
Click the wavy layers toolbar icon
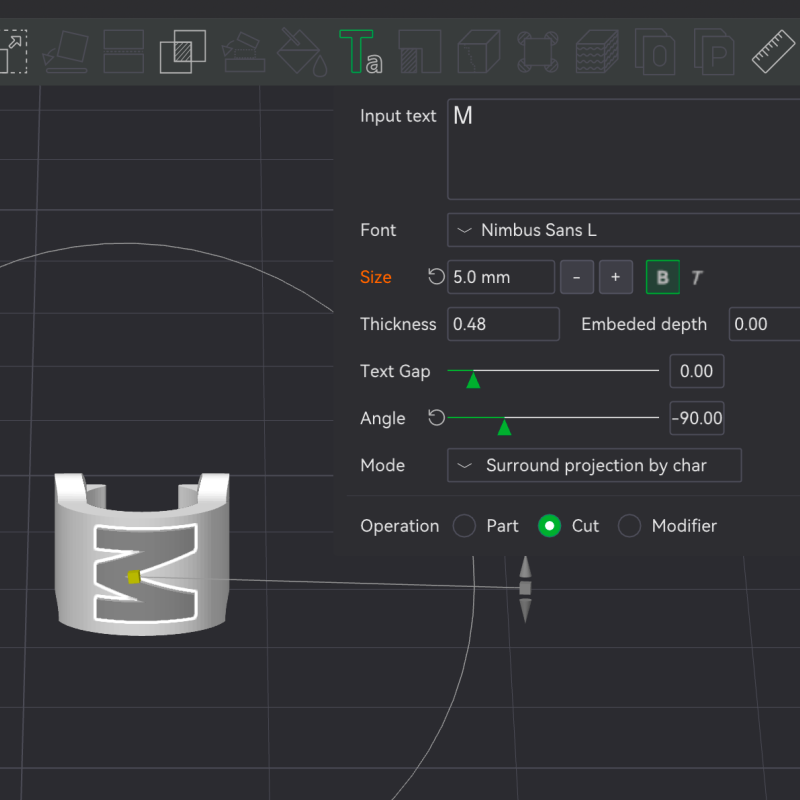597,51
